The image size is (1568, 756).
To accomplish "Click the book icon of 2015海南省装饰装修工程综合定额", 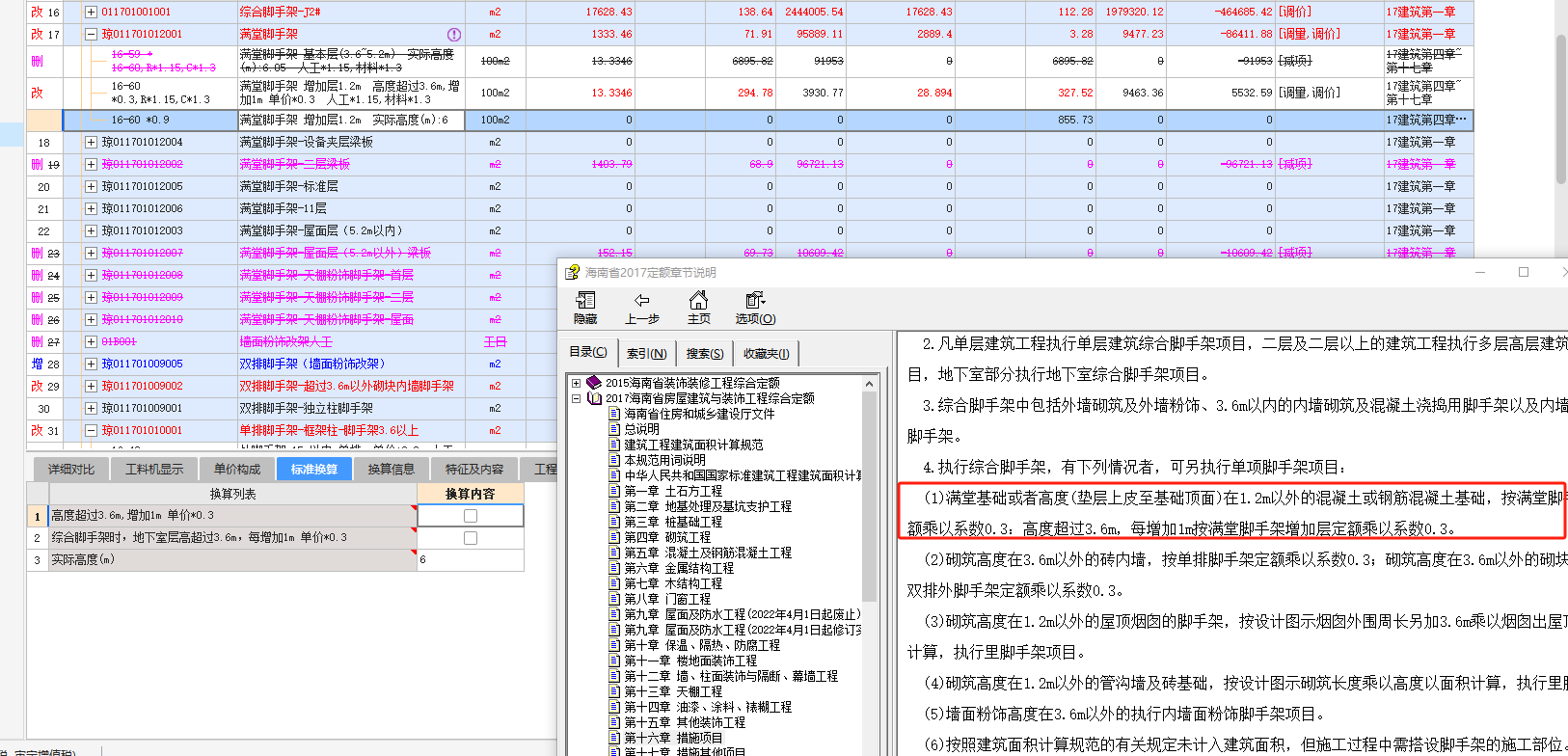I will tap(594, 383).
